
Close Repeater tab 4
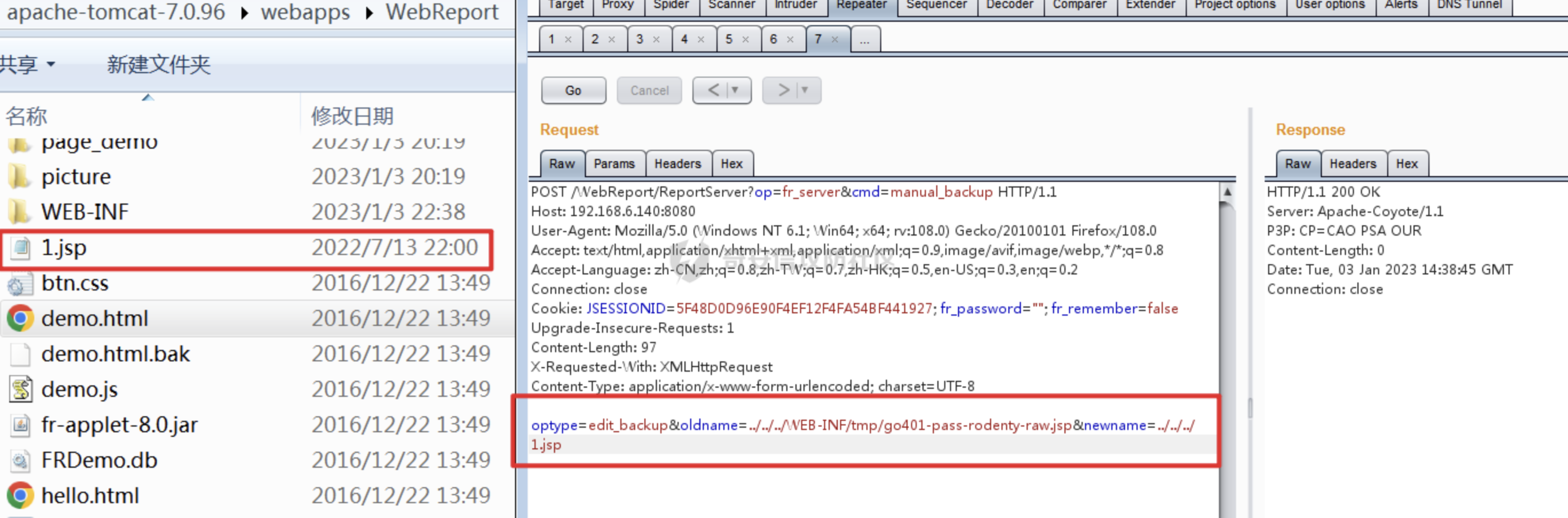tap(700, 39)
